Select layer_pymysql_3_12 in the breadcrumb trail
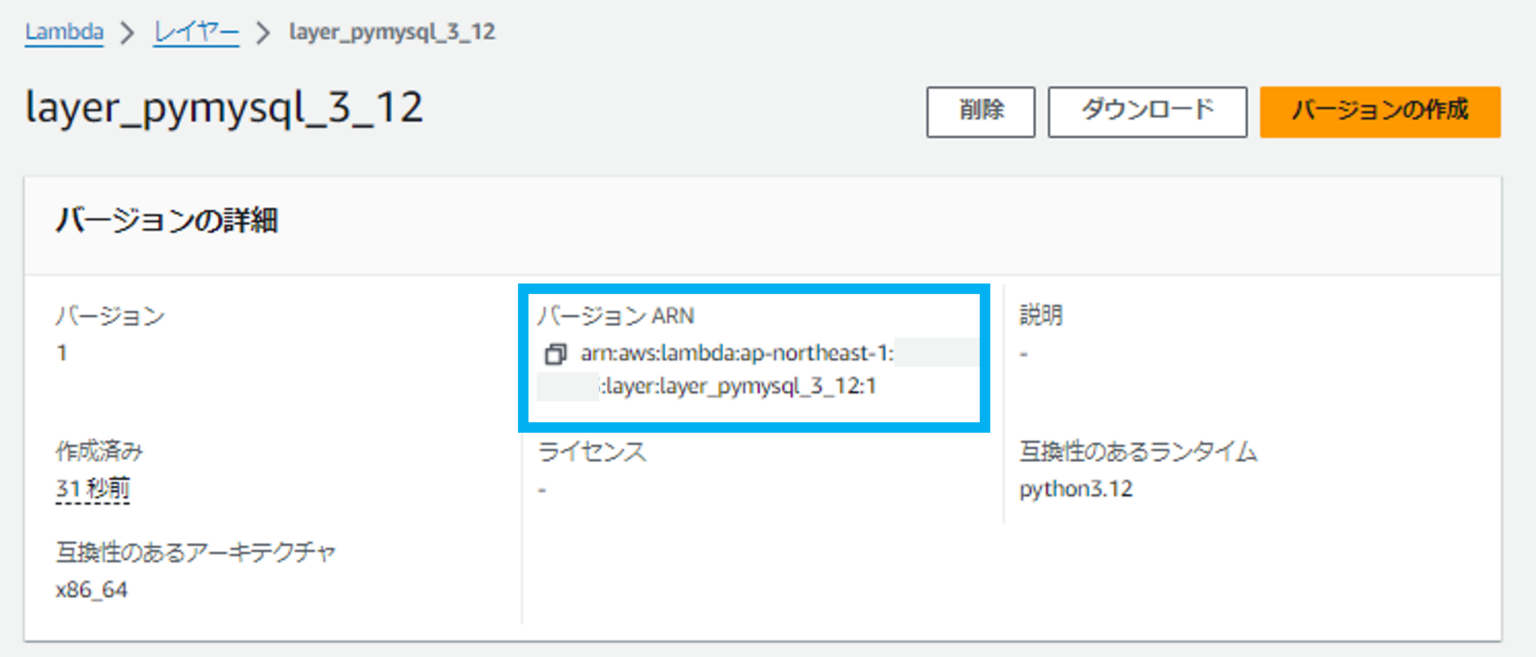Screen dimensions: 1536x657 [x=392, y=32]
